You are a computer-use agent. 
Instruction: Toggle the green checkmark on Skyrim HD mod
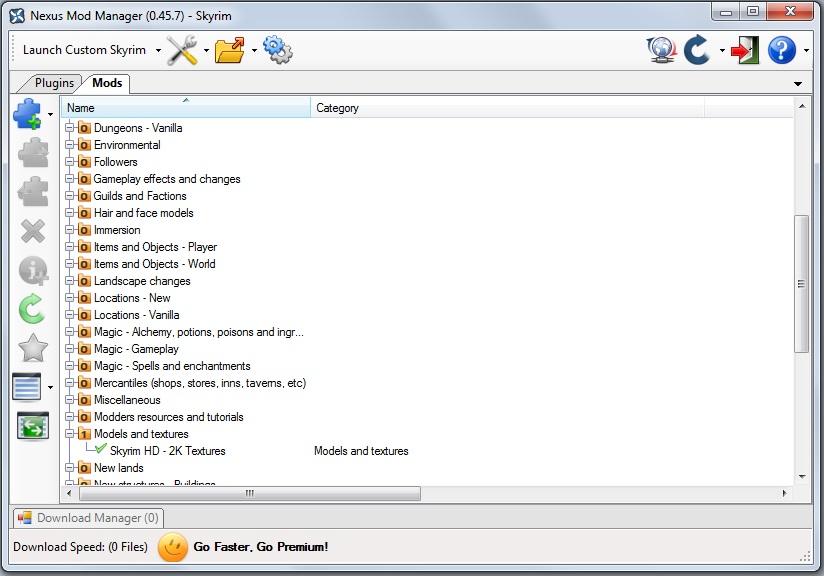101,448
